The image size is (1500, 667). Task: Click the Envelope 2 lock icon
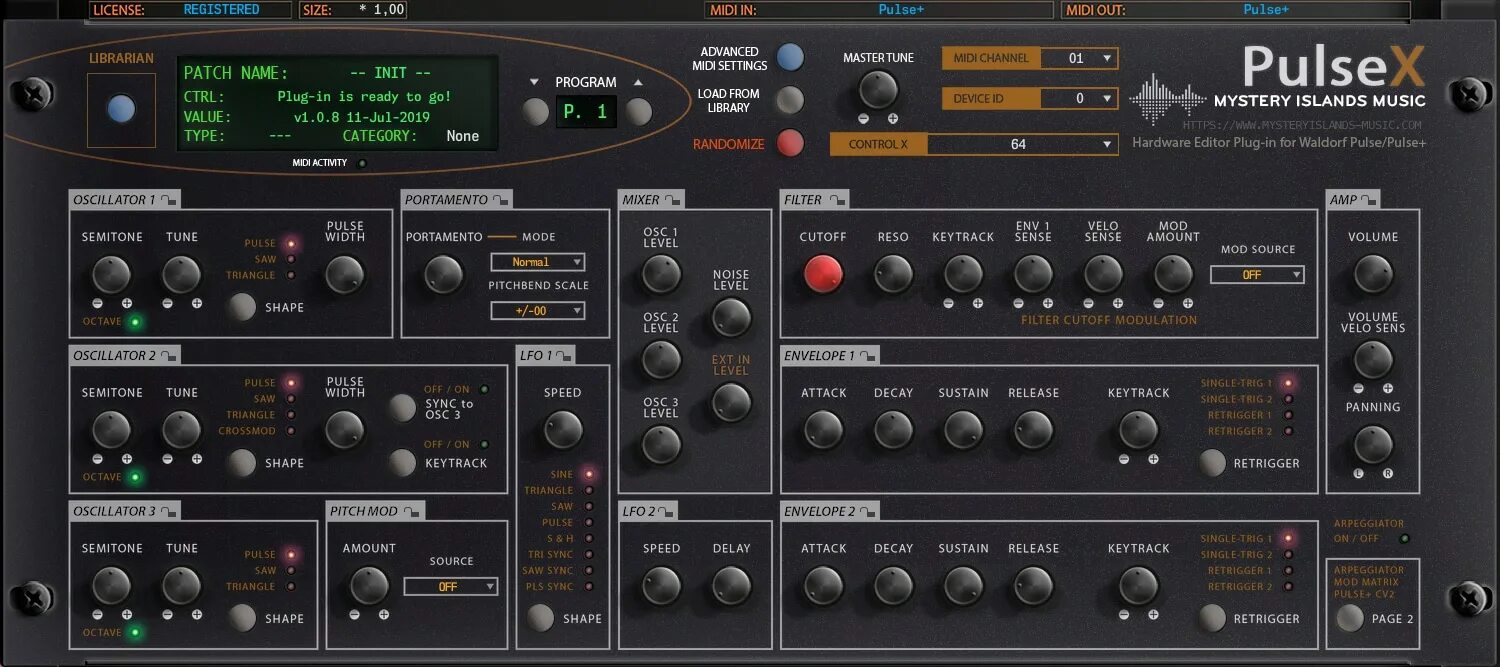click(x=866, y=511)
